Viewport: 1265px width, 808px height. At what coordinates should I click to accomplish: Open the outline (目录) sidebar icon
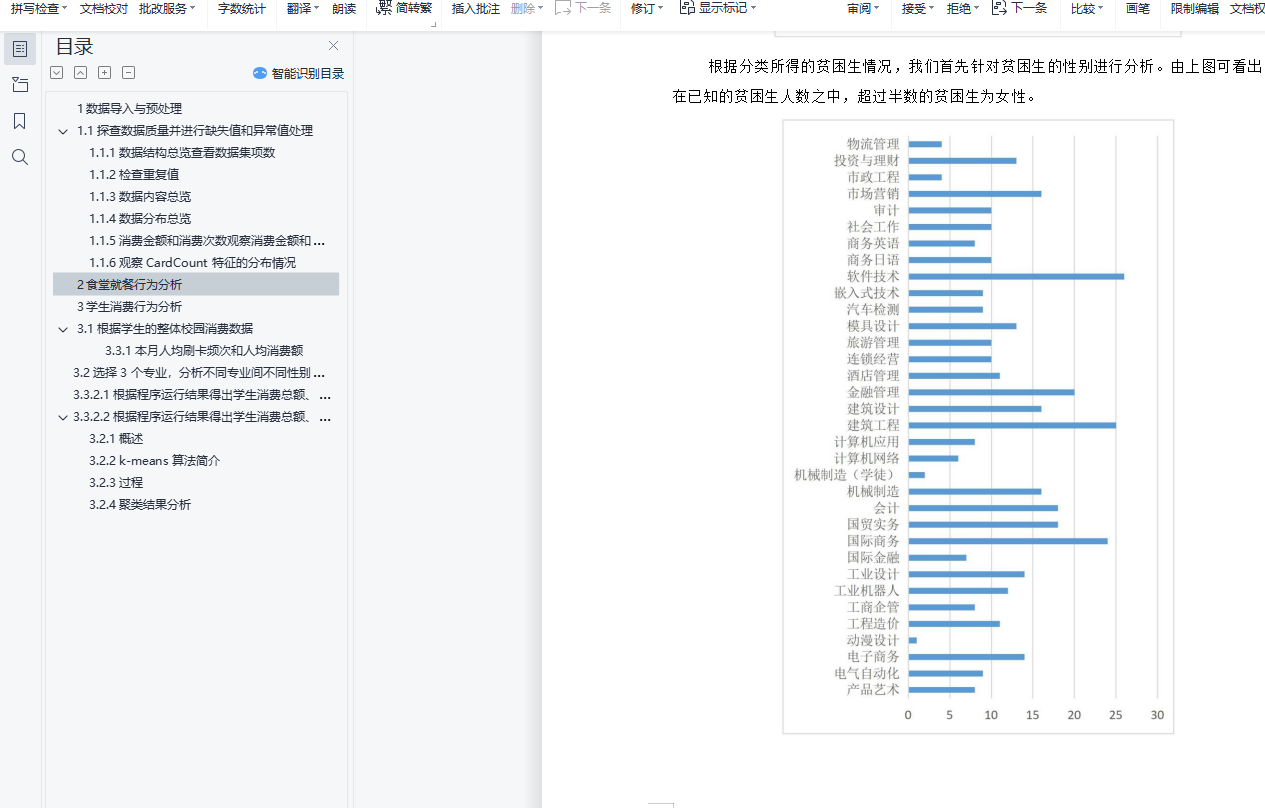point(20,49)
